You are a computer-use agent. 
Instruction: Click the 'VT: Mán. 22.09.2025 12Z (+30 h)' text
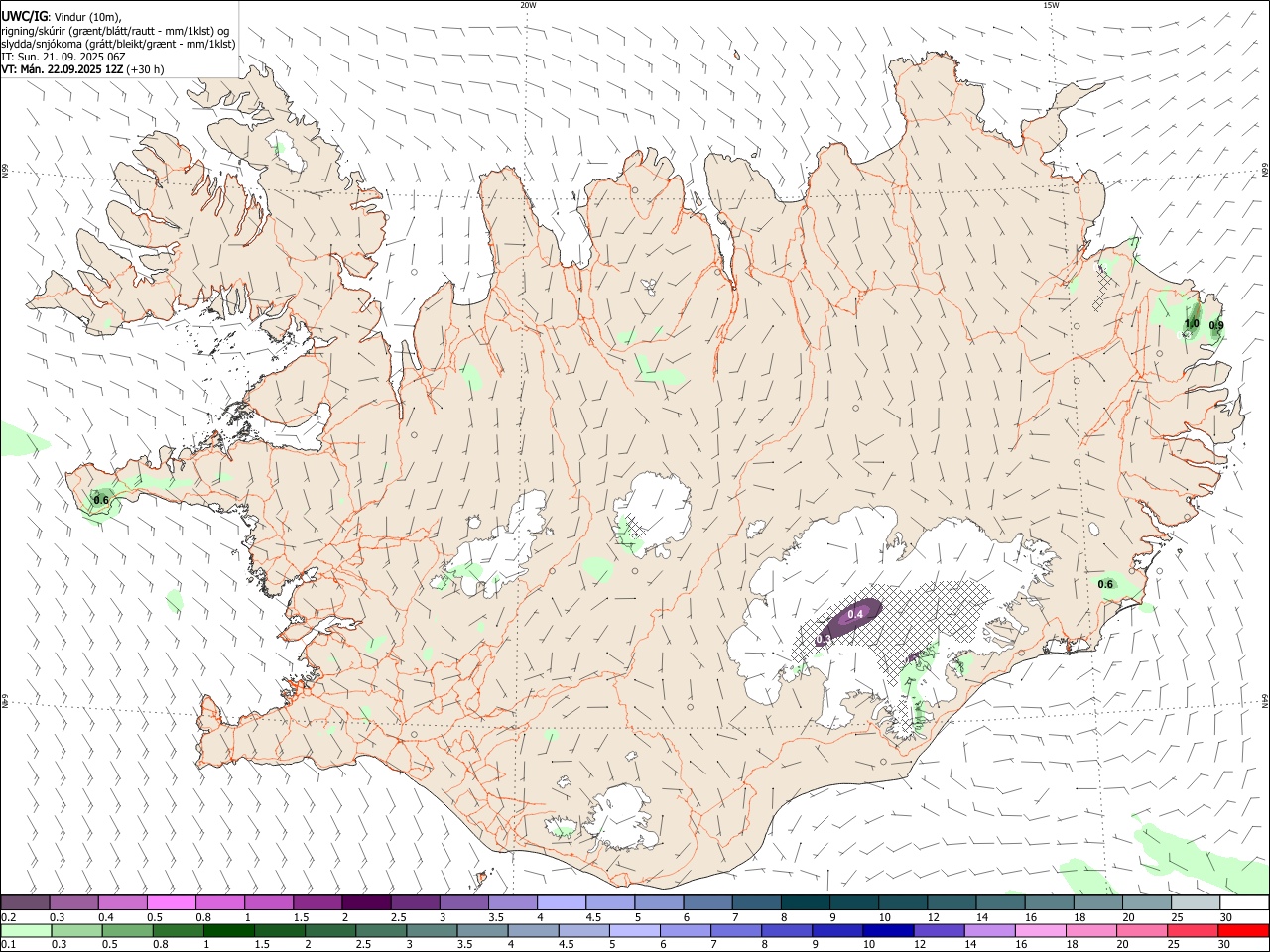coord(82,69)
